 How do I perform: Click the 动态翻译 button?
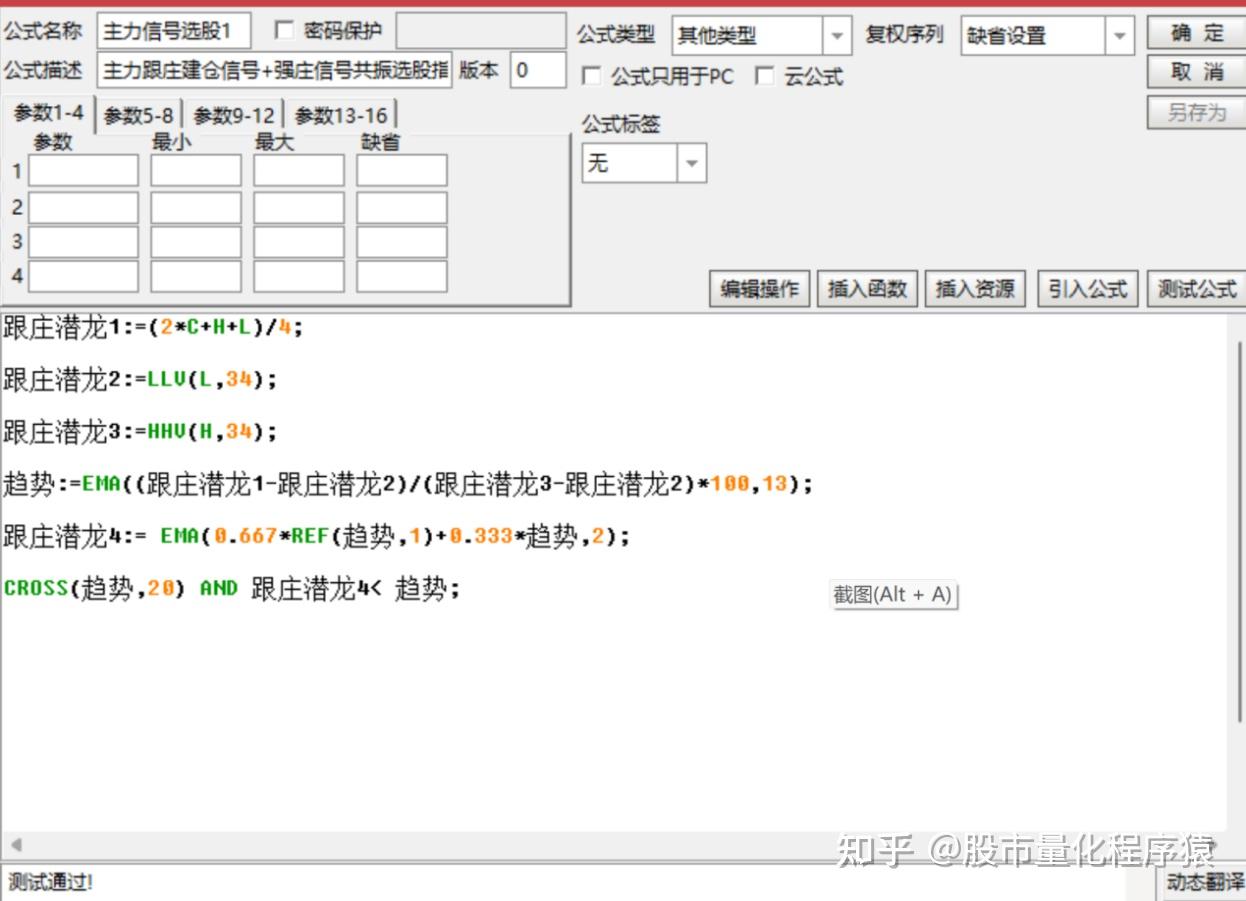point(1204,882)
